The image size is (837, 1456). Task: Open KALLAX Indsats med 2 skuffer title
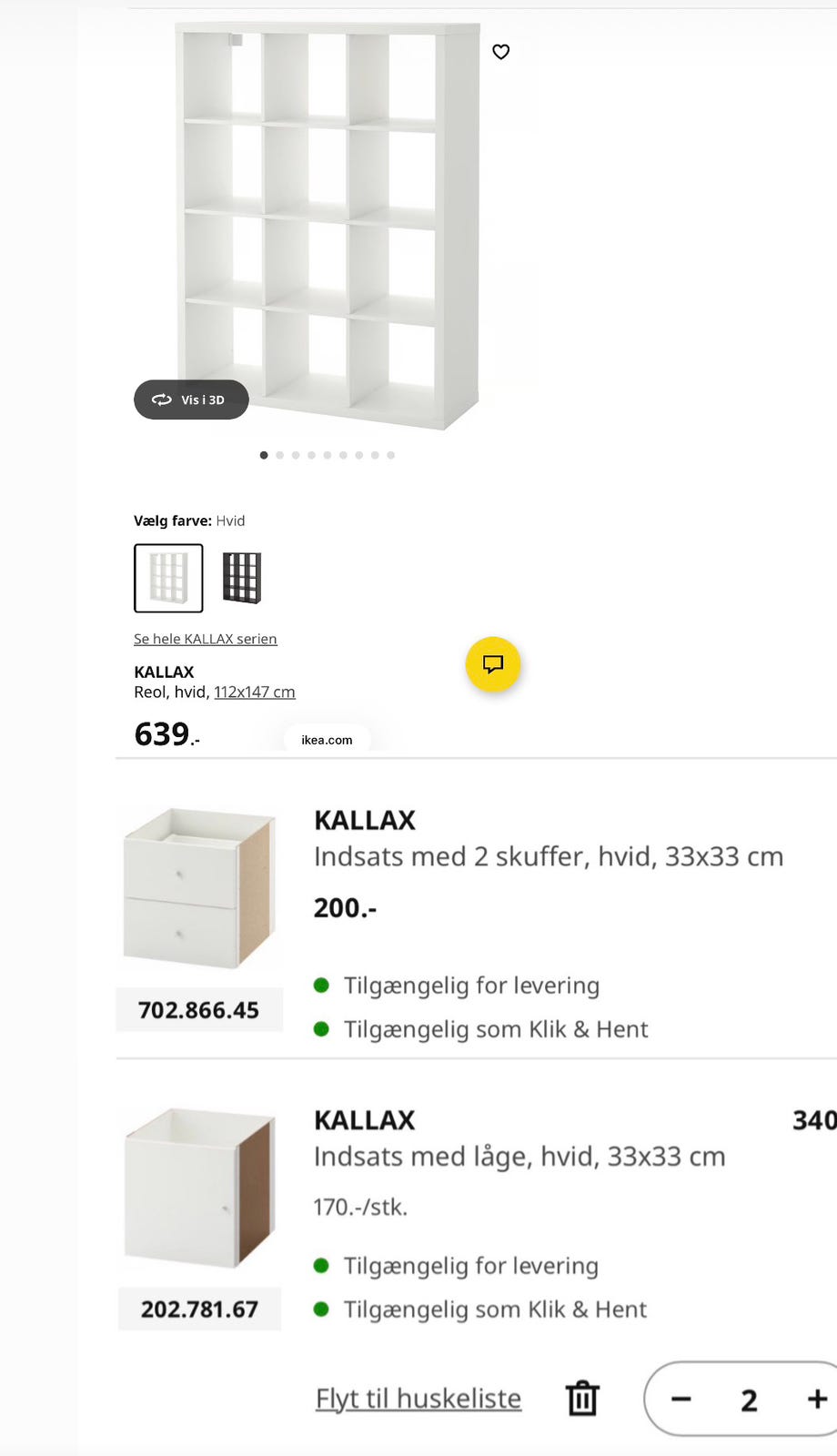(x=365, y=820)
